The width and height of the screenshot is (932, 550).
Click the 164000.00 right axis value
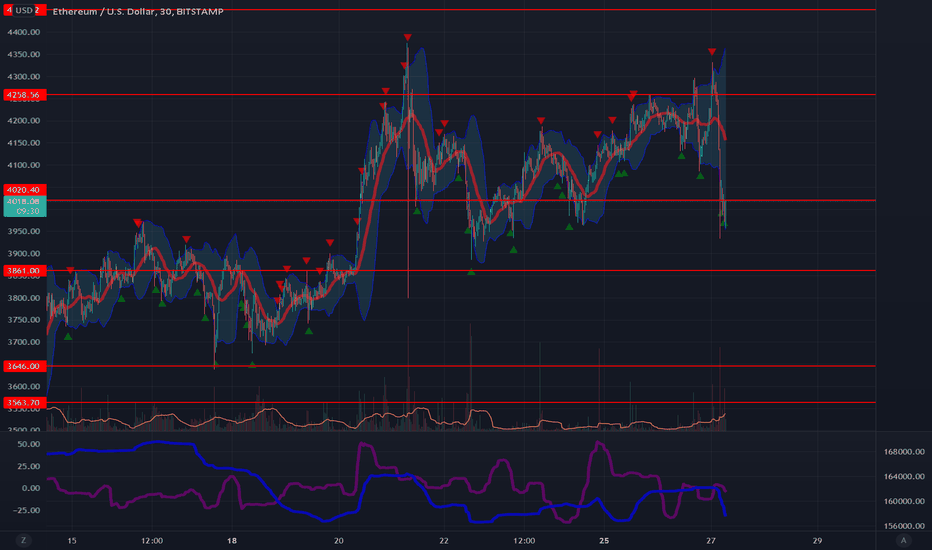(x=904, y=476)
